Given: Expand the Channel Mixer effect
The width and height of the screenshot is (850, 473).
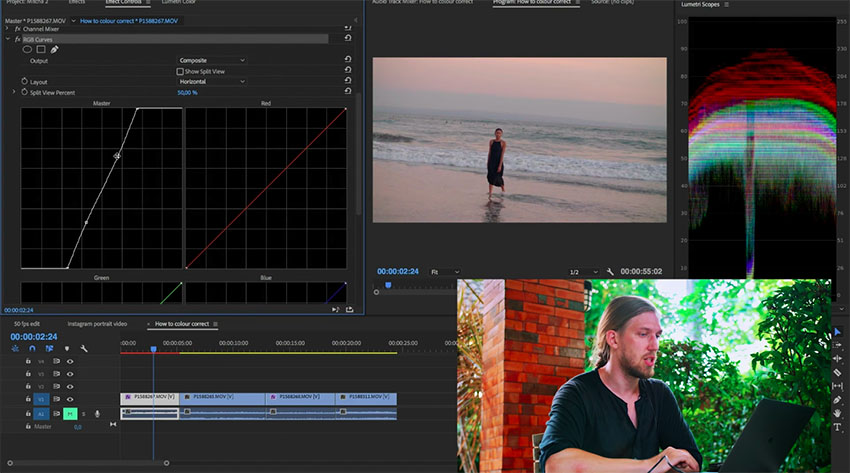Looking at the screenshot, I should pos(8,29).
